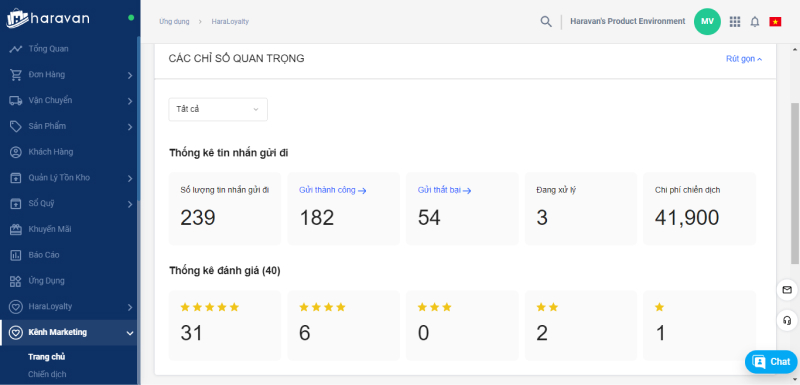Viewport: 800px width, 385px height.
Task: Select Chiến dịch submenu item
Action: coord(47,374)
